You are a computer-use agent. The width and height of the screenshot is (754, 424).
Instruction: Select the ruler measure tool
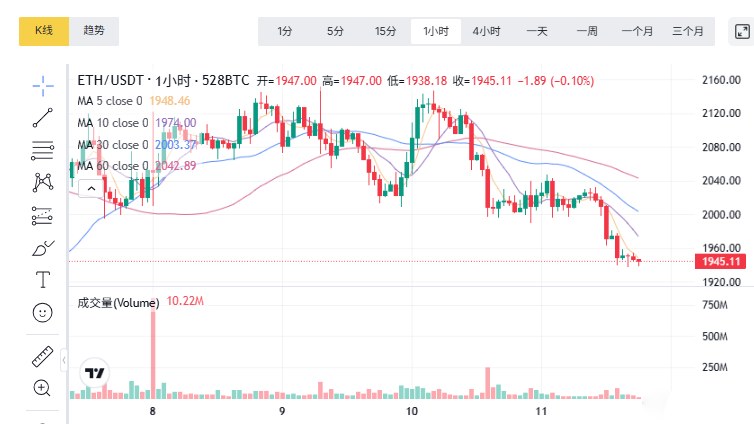coord(43,355)
